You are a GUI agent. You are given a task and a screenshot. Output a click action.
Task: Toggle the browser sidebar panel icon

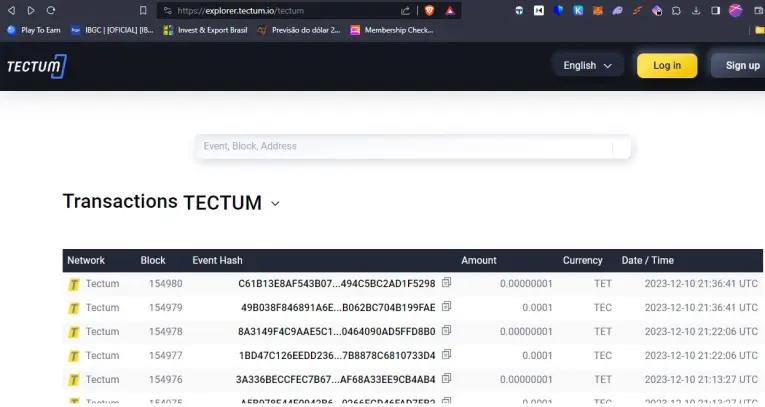pyautogui.click(x=716, y=10)
